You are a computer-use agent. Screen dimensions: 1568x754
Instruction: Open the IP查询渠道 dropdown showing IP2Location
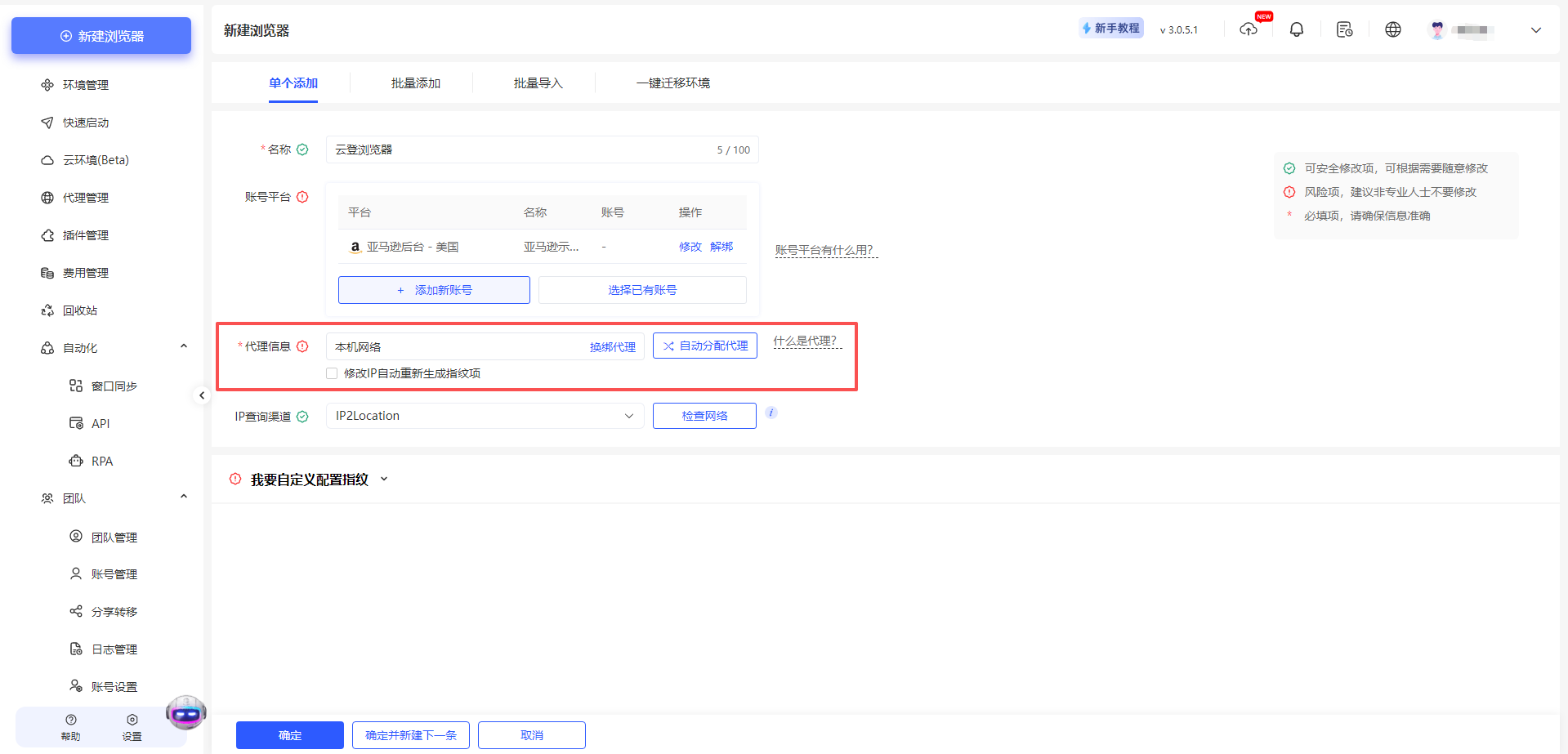pos(484,416)
